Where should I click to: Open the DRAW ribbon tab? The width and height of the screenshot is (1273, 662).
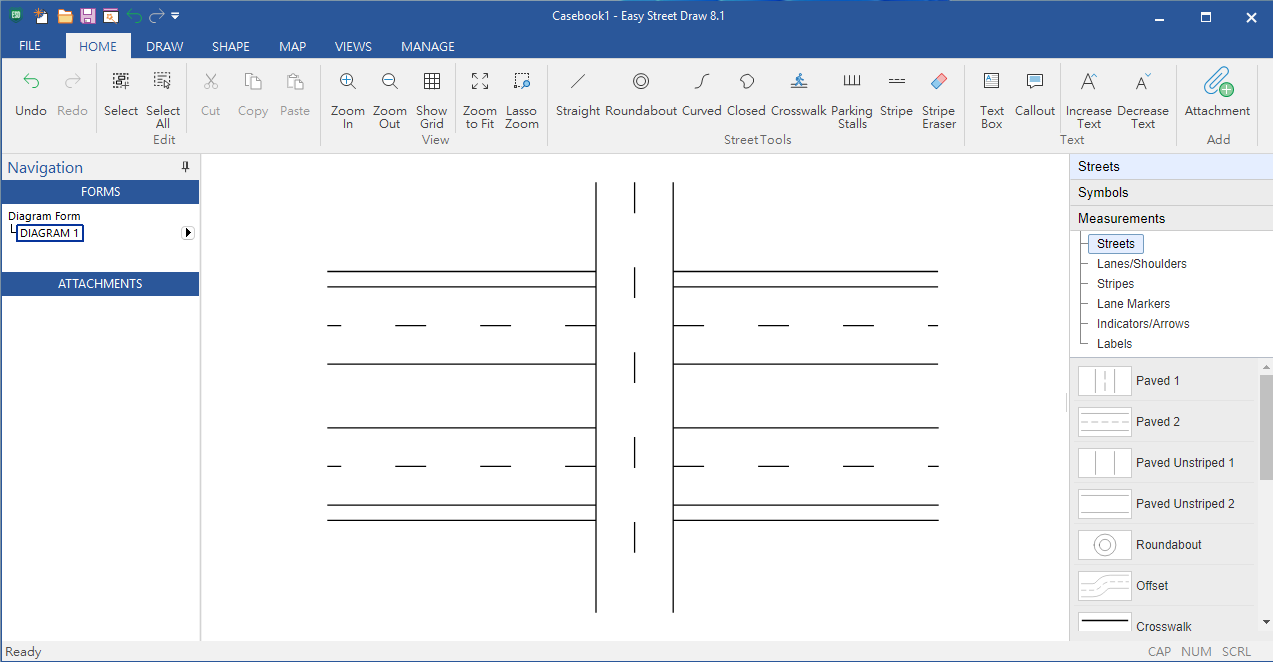coord(165,46)
